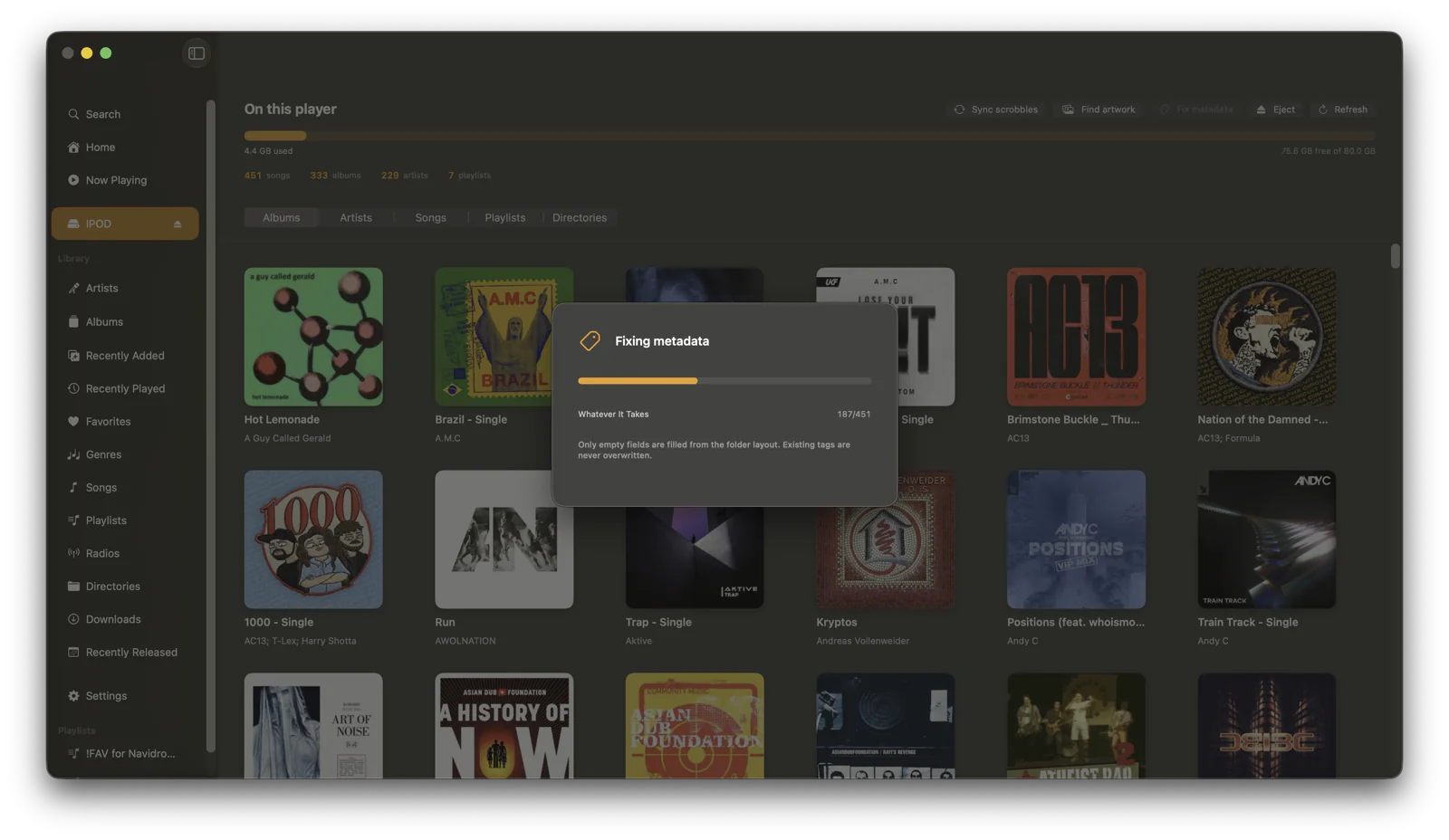
Task: Click the Sync scrobbles button
Action: (x=996, y=110)
